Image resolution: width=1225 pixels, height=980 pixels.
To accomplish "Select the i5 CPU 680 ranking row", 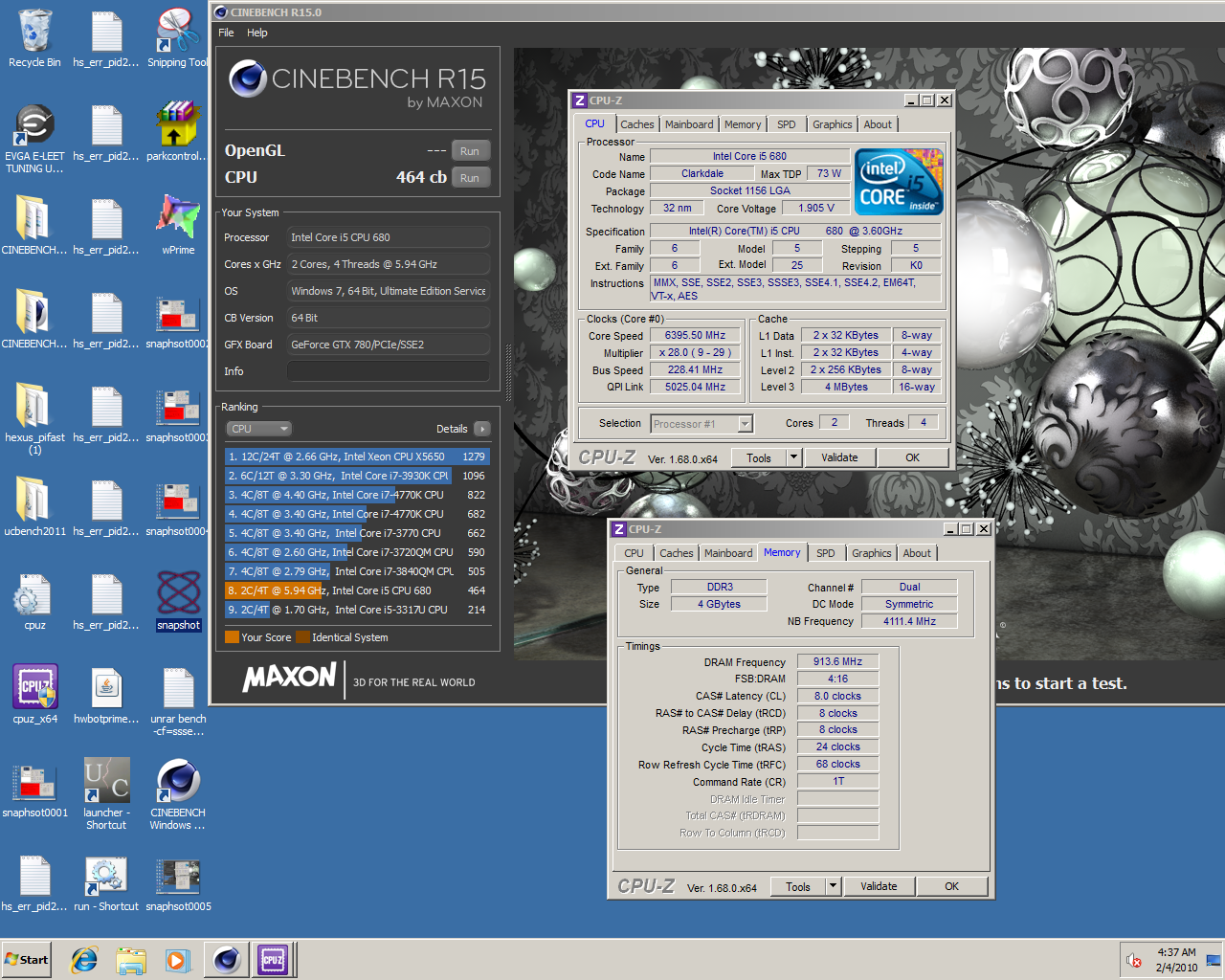I will 357,590.
